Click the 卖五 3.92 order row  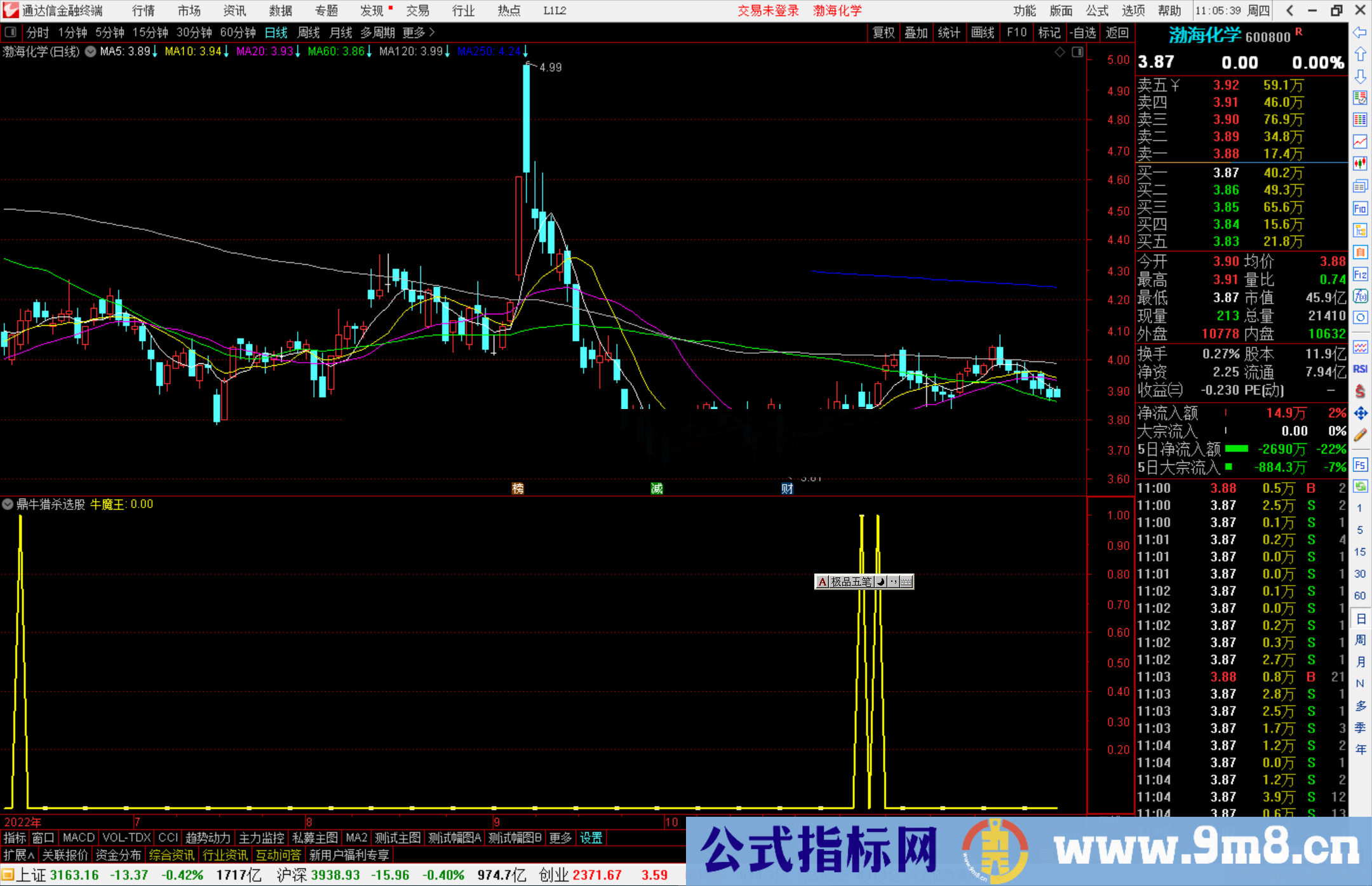[x=1241, y=85]
